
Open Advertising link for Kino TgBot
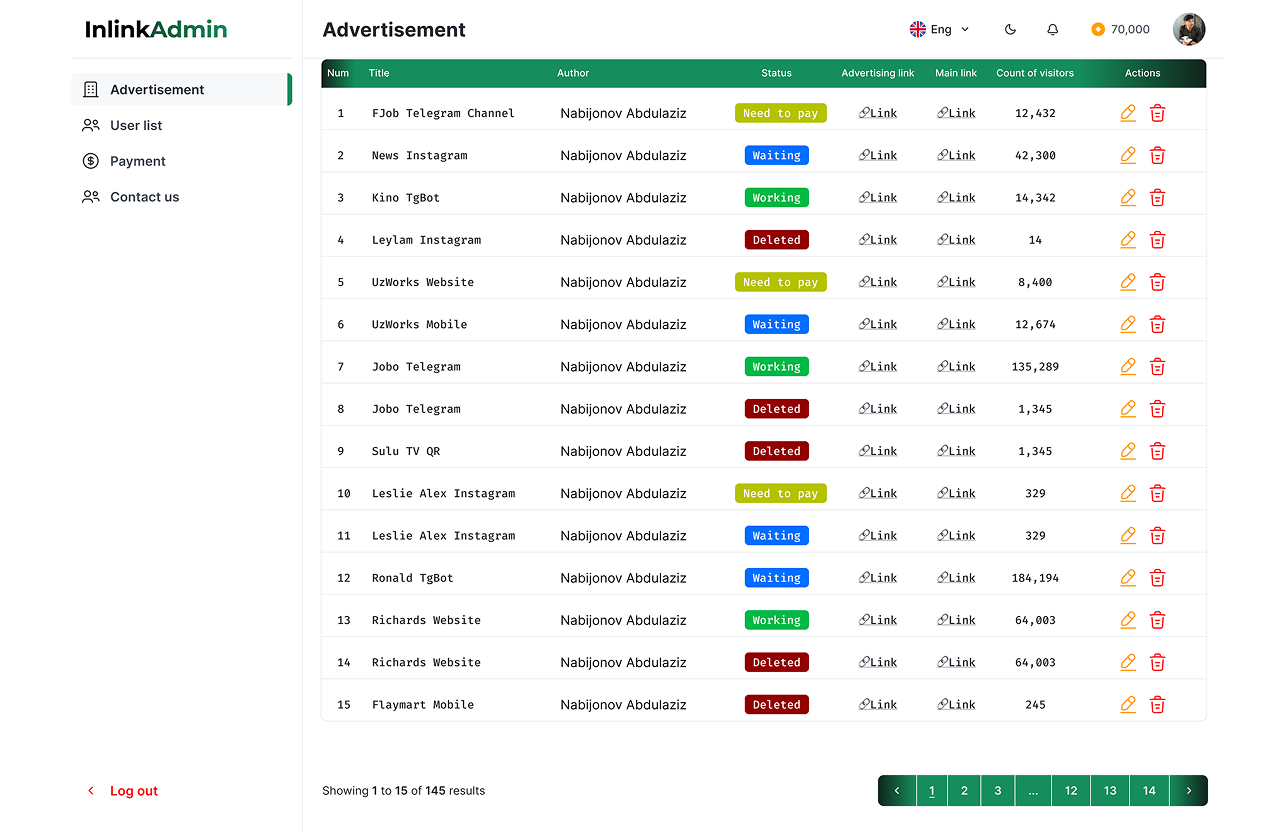click(x=878, y=198)
